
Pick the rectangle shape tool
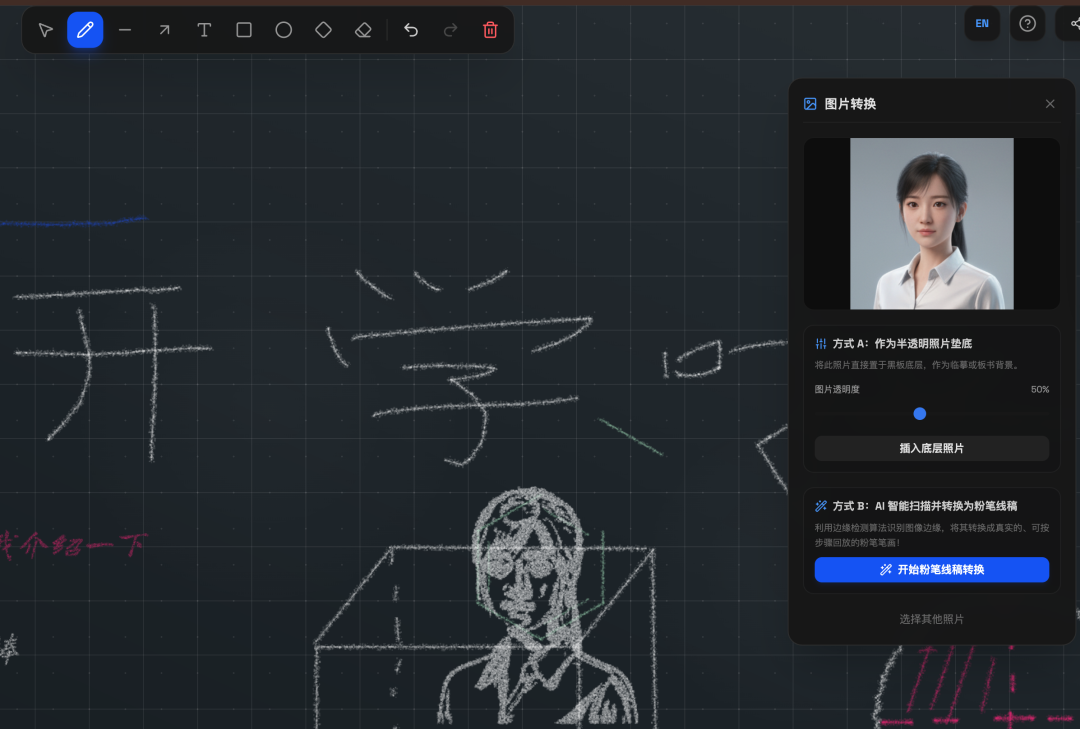tap(244, 30)
